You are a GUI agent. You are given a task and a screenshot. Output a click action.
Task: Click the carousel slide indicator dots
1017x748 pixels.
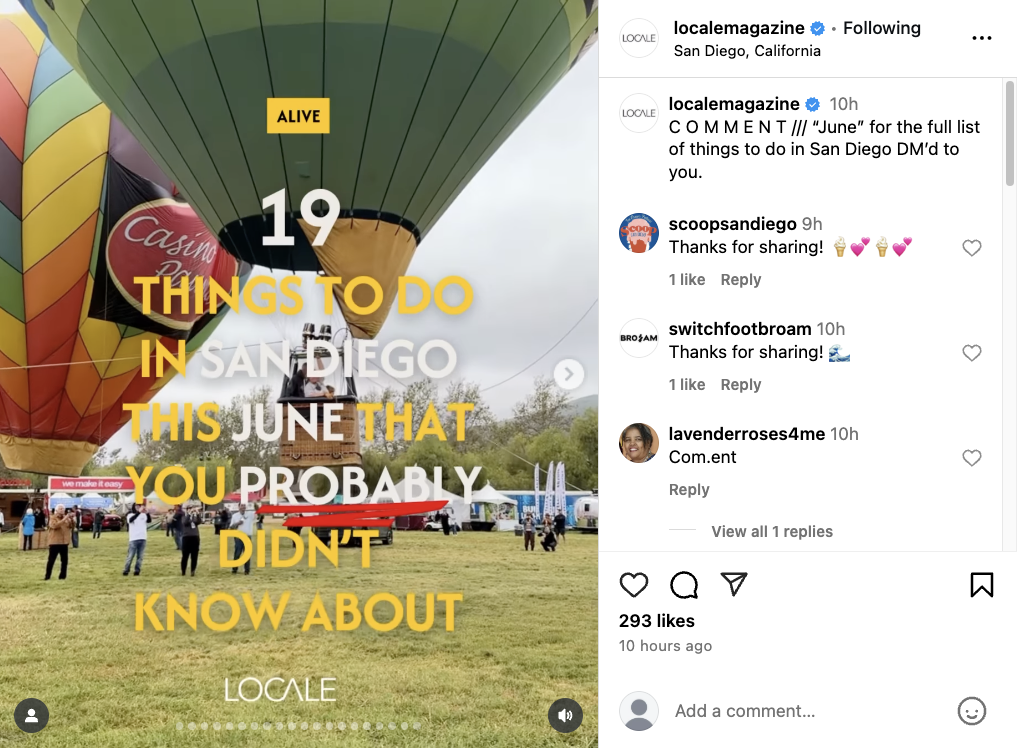299,725
